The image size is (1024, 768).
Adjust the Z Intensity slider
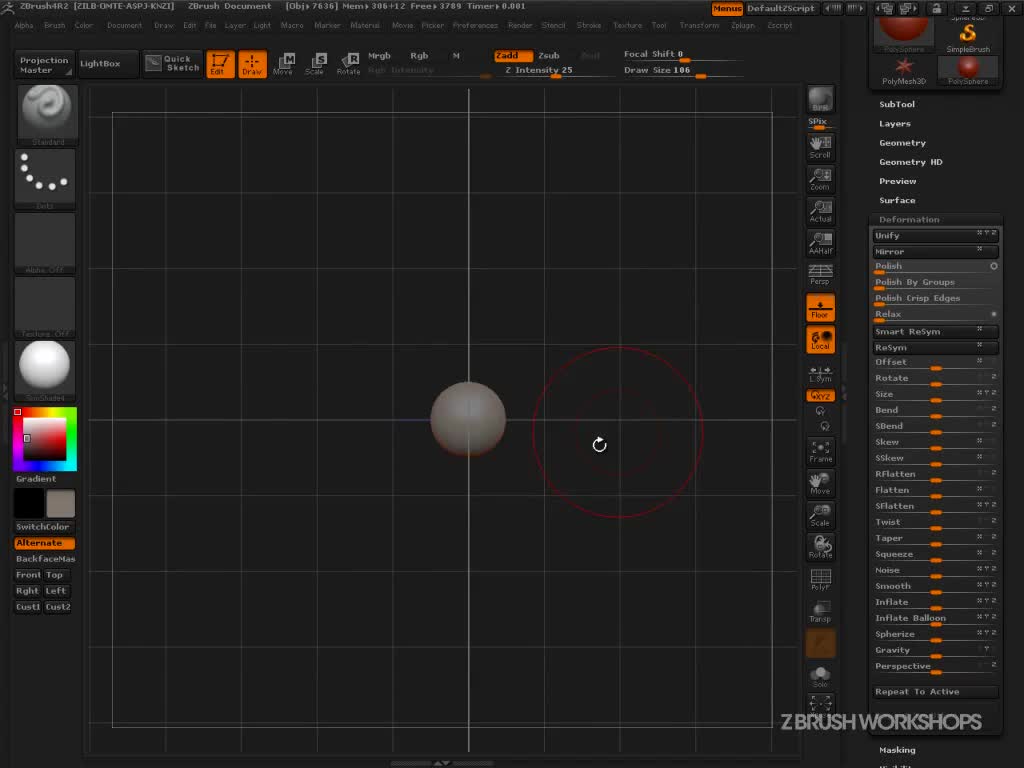pos(556,71)
